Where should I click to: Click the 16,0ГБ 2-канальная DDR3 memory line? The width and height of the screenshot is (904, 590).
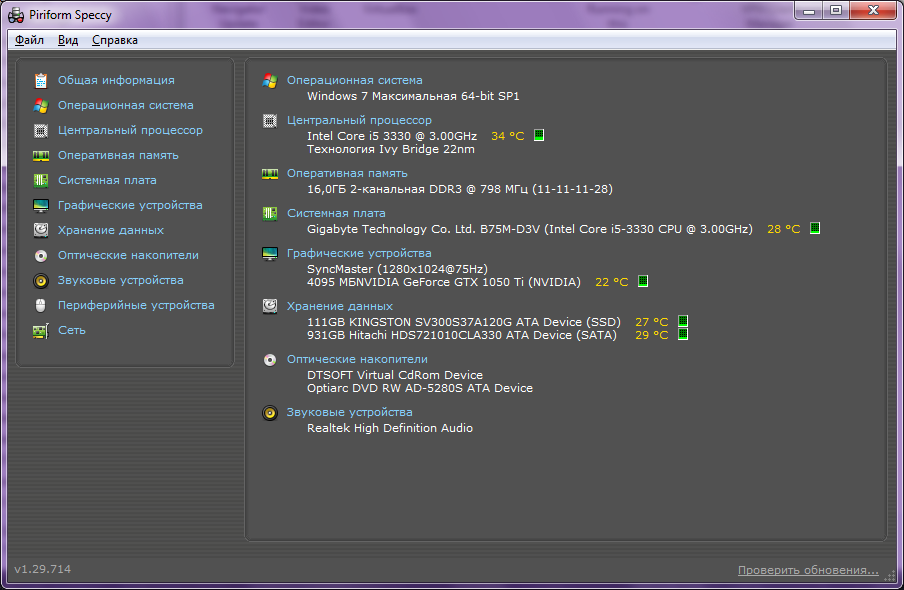459,189
